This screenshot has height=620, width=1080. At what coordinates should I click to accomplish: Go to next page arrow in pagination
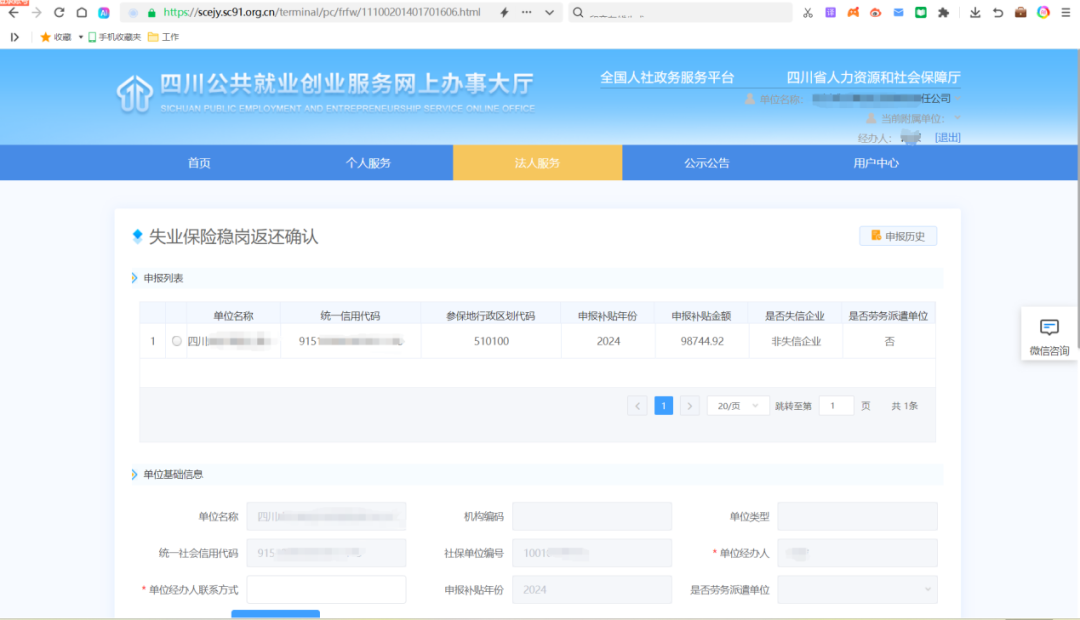point(690,406)
